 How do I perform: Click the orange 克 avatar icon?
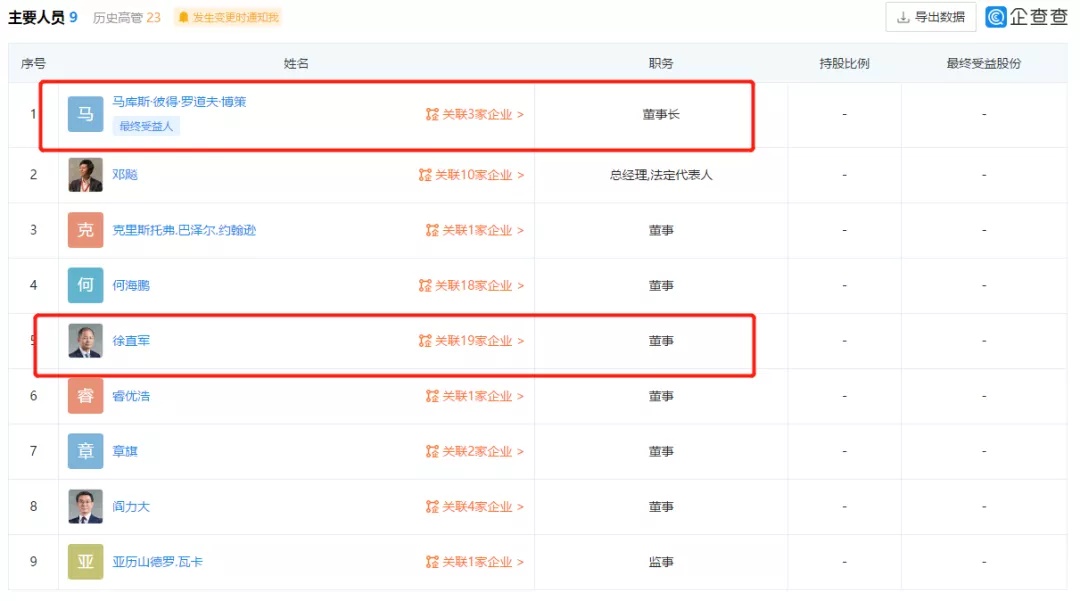[x=85, y=230]
